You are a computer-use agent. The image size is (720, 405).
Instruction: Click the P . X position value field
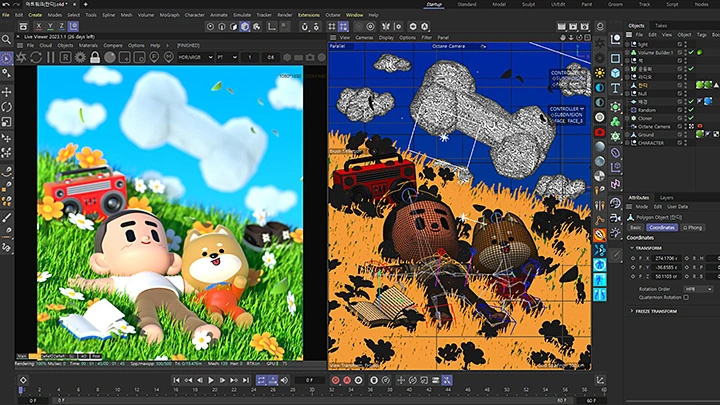pyautogui.click(x=668, y=258)
